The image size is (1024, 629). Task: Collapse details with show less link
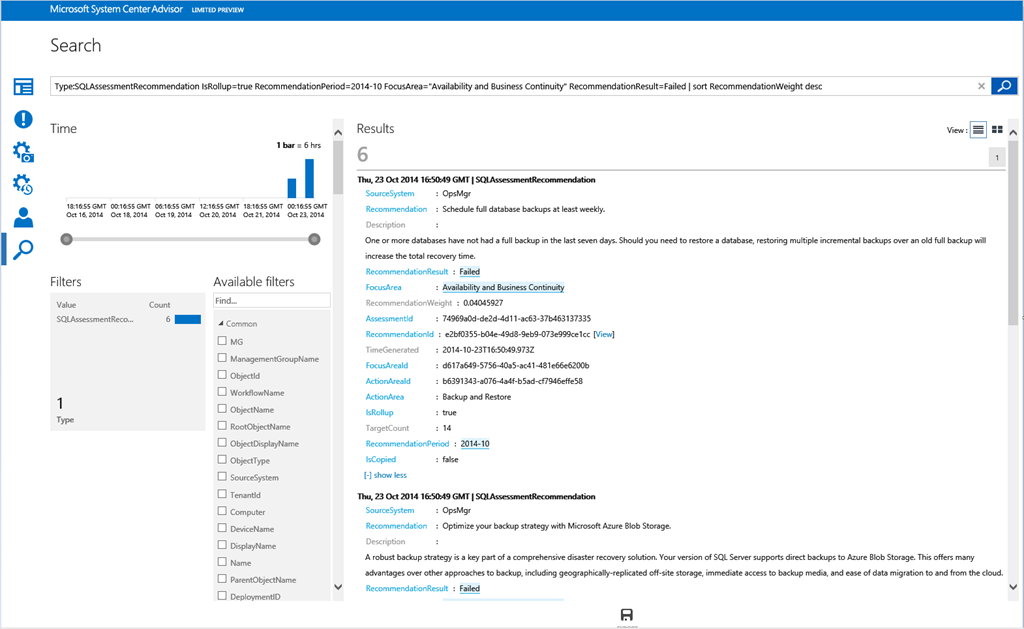[385, 475]
